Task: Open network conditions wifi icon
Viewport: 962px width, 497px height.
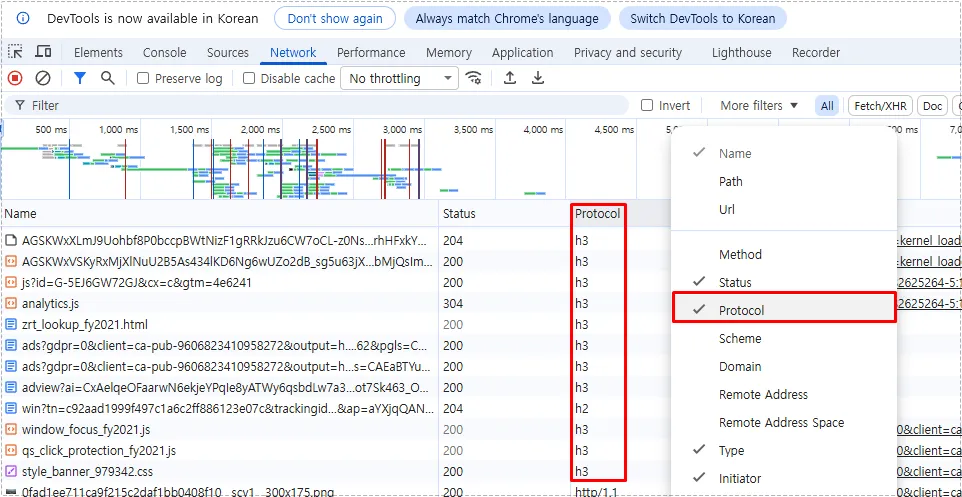Action: click(474, 78)
